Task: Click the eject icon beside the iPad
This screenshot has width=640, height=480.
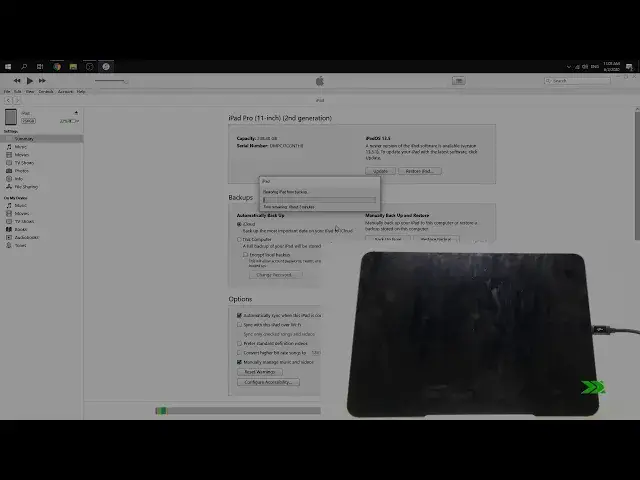Action: (75, 113)
